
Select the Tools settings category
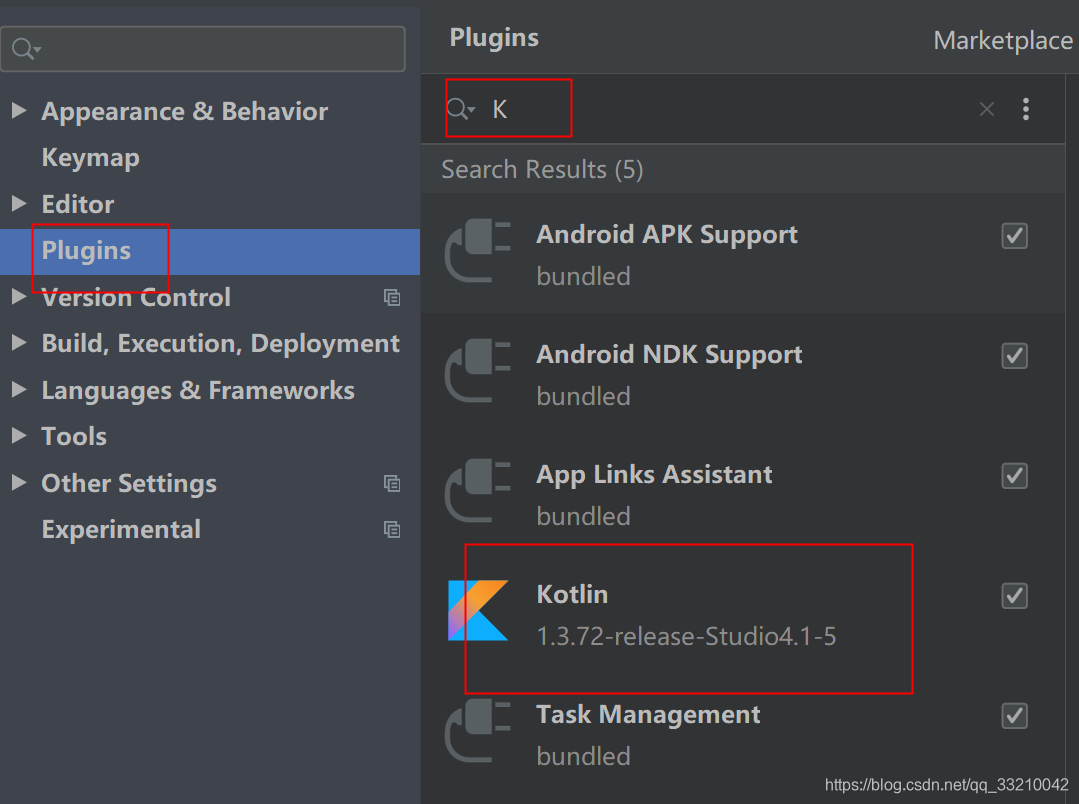73,436
